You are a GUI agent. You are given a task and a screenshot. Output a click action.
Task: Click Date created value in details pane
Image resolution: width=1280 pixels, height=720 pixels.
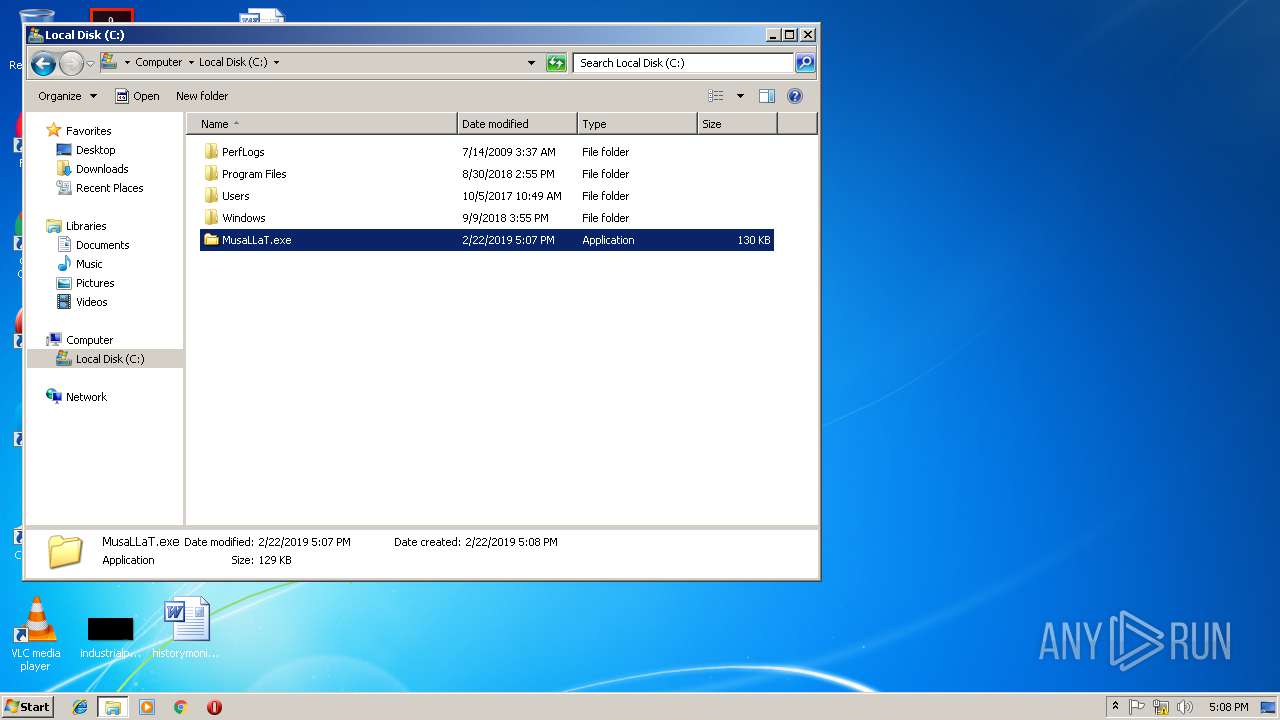pos(511,542)
